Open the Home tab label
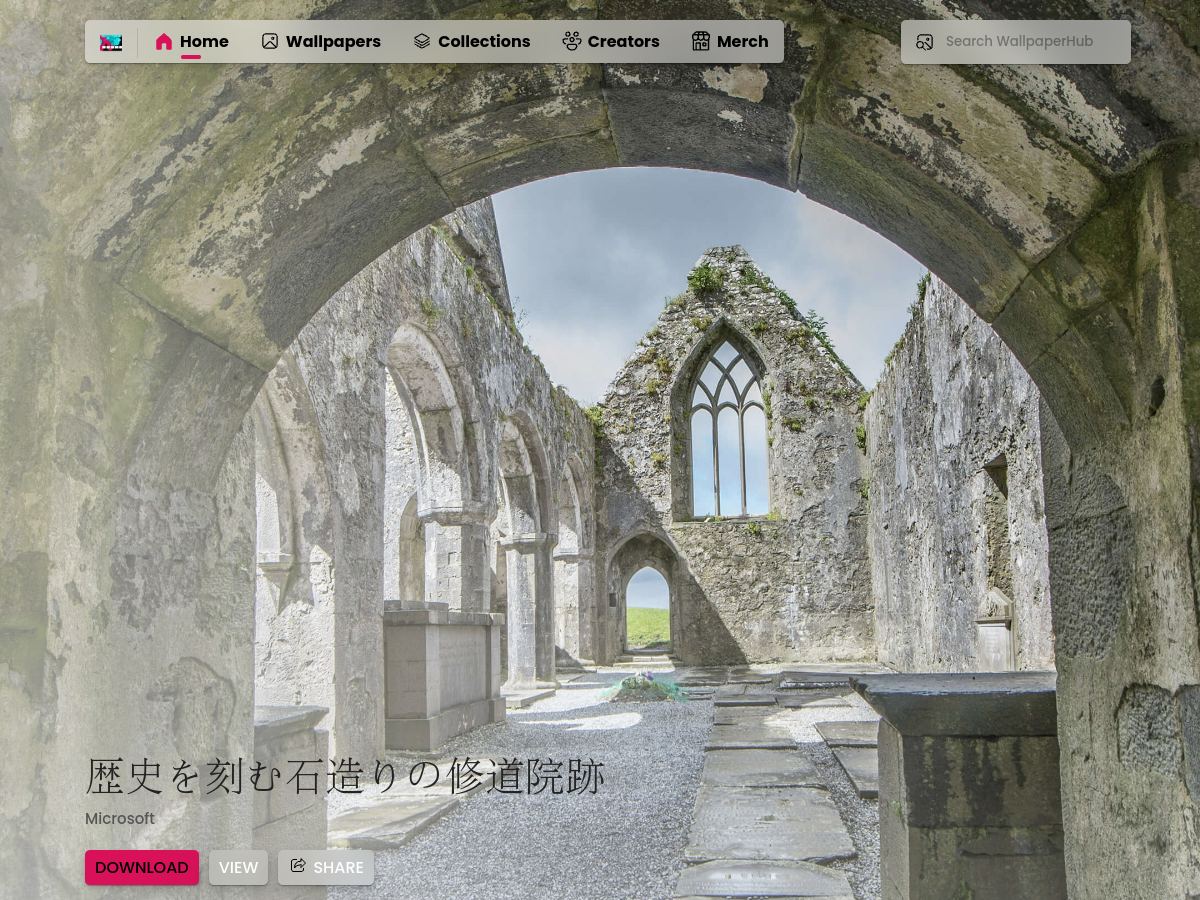This screenshot has height=900, width=1200. pyautogui.click(x=205, y=42)
